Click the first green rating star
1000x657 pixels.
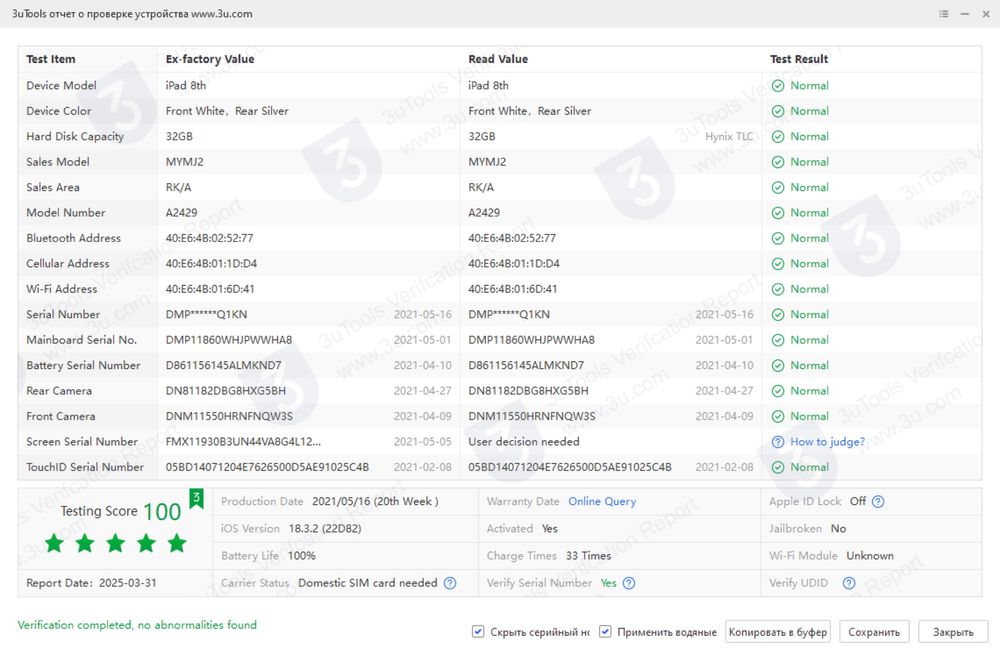[x=54, y=543]
